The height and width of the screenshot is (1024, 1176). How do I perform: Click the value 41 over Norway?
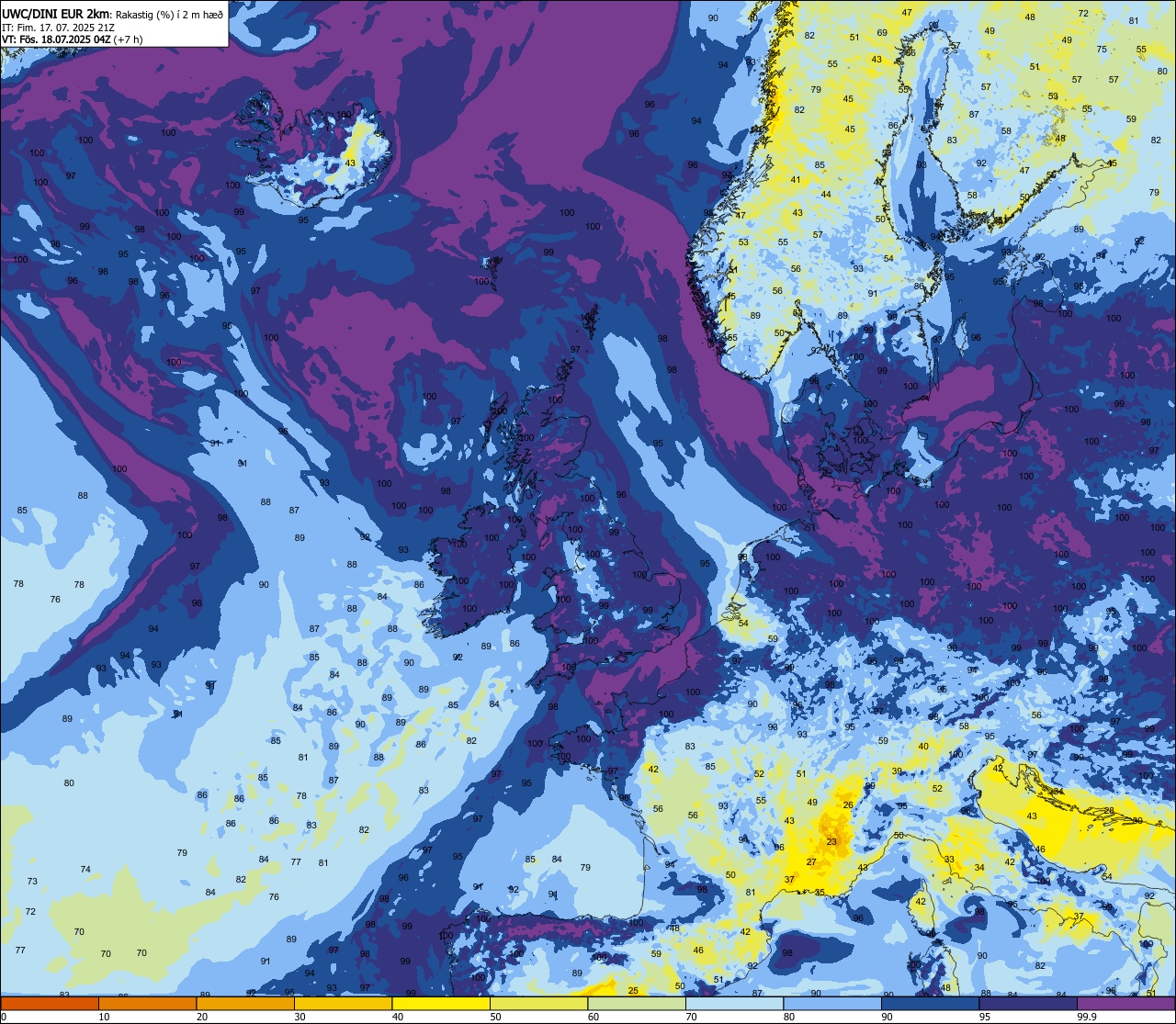click(x=796, y=179)
